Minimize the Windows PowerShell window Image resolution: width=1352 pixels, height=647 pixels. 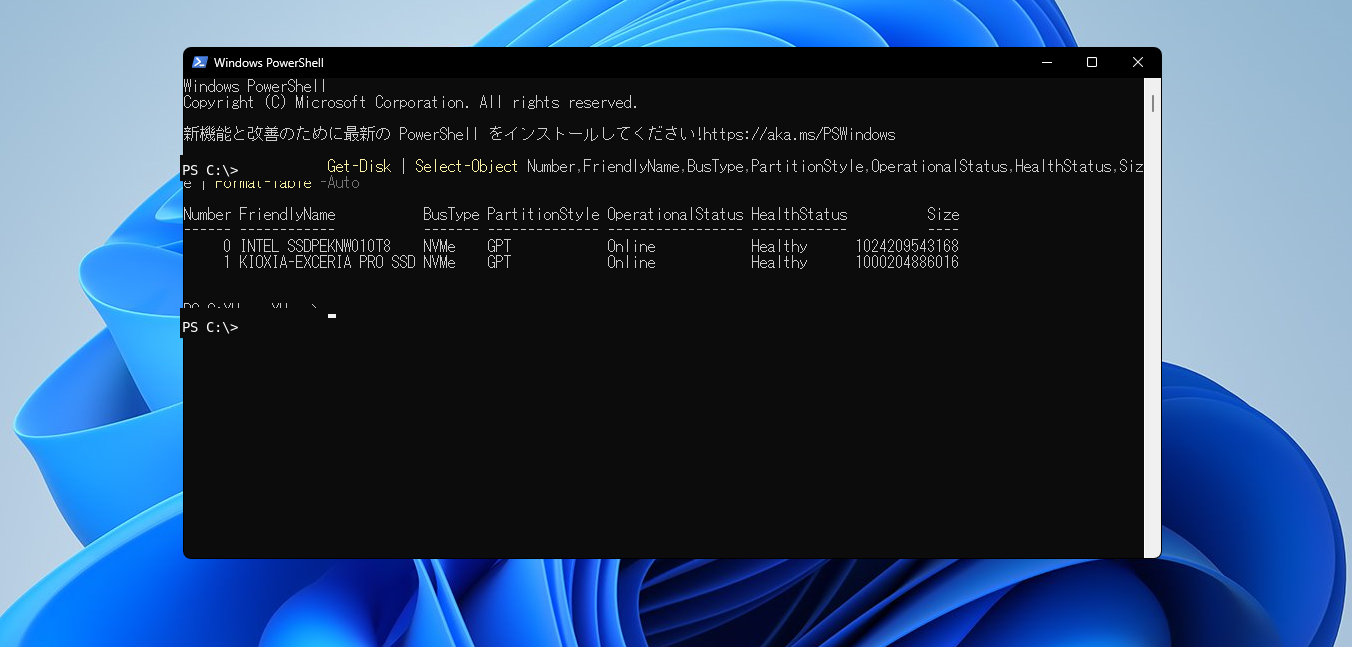click(1046, 62)
